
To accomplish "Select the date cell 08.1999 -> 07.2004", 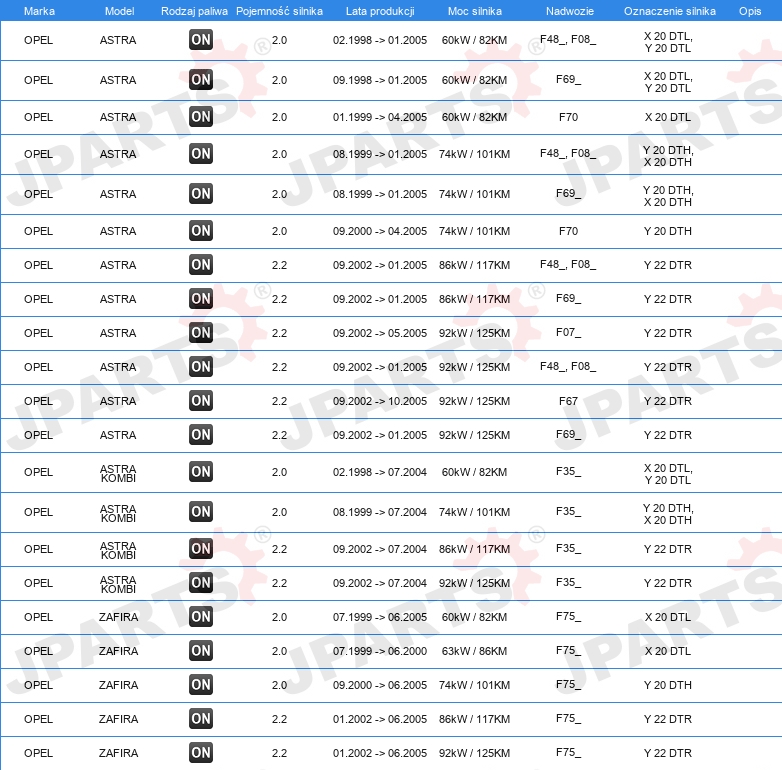I will tap(380, 512).
